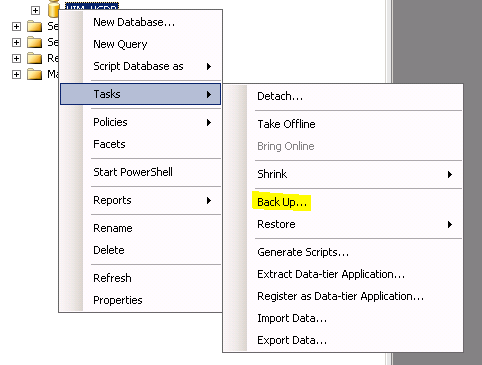Open the Policies submenu
Viewport: 482px width, 365px height.
(x=140, y=122)
